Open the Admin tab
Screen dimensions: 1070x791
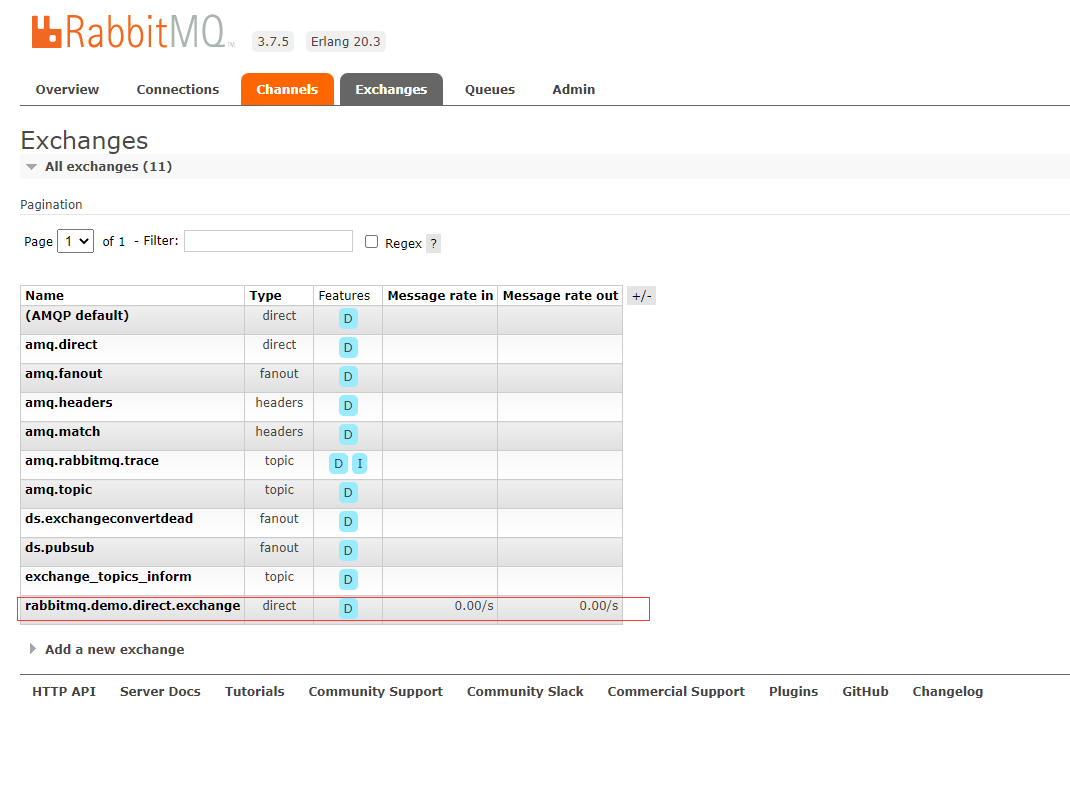pyautogui.click(x=574, y=89)
